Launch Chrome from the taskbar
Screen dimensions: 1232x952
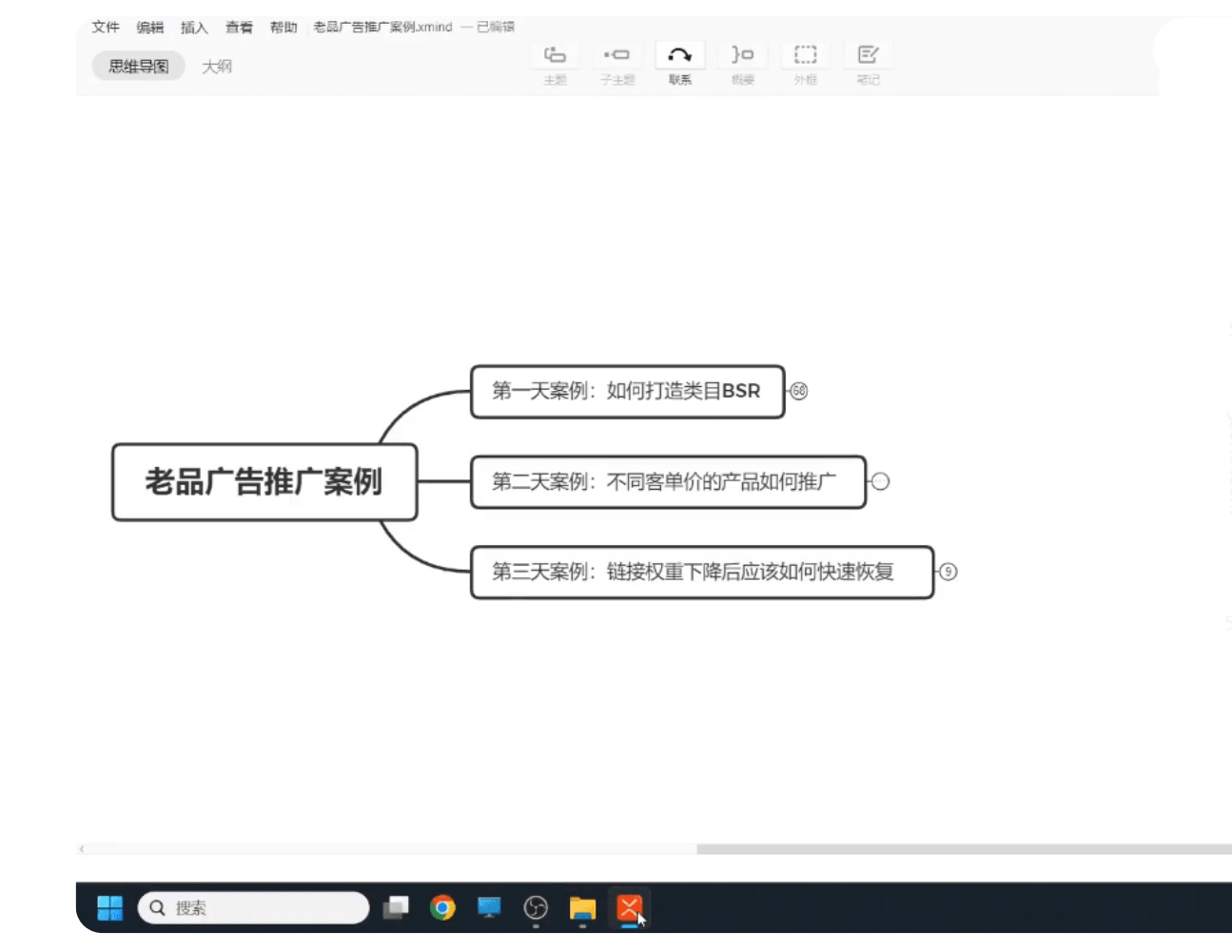coord(442,907)
